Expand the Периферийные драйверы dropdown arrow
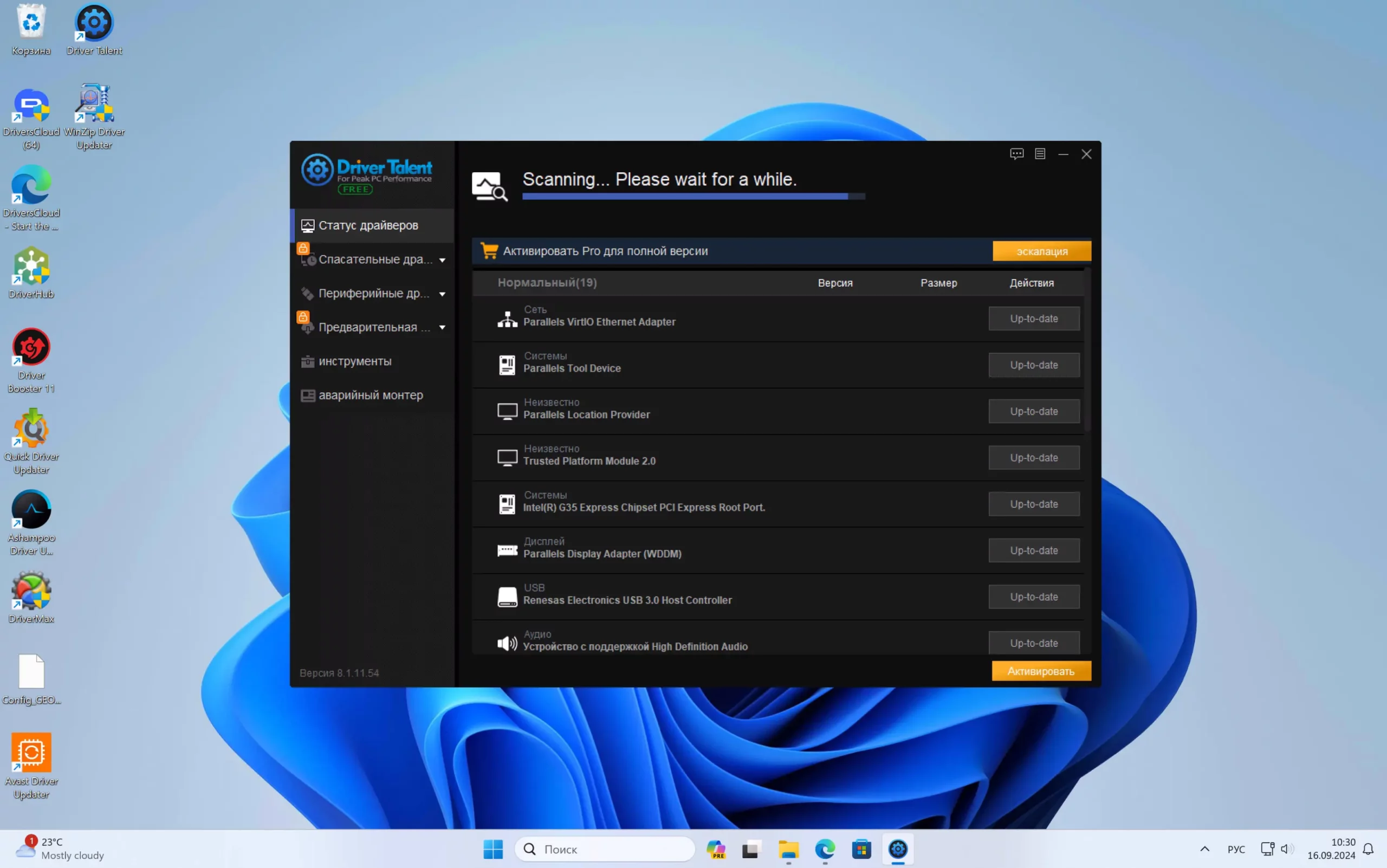The image size is (1387, 868). click(x=442, y=294)
